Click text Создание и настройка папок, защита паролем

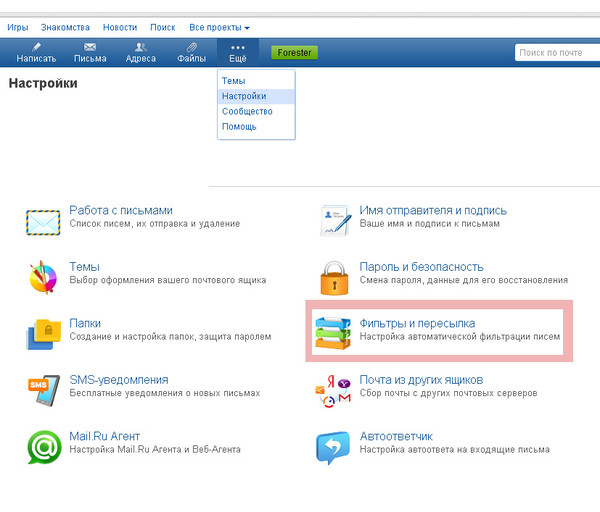170,337
